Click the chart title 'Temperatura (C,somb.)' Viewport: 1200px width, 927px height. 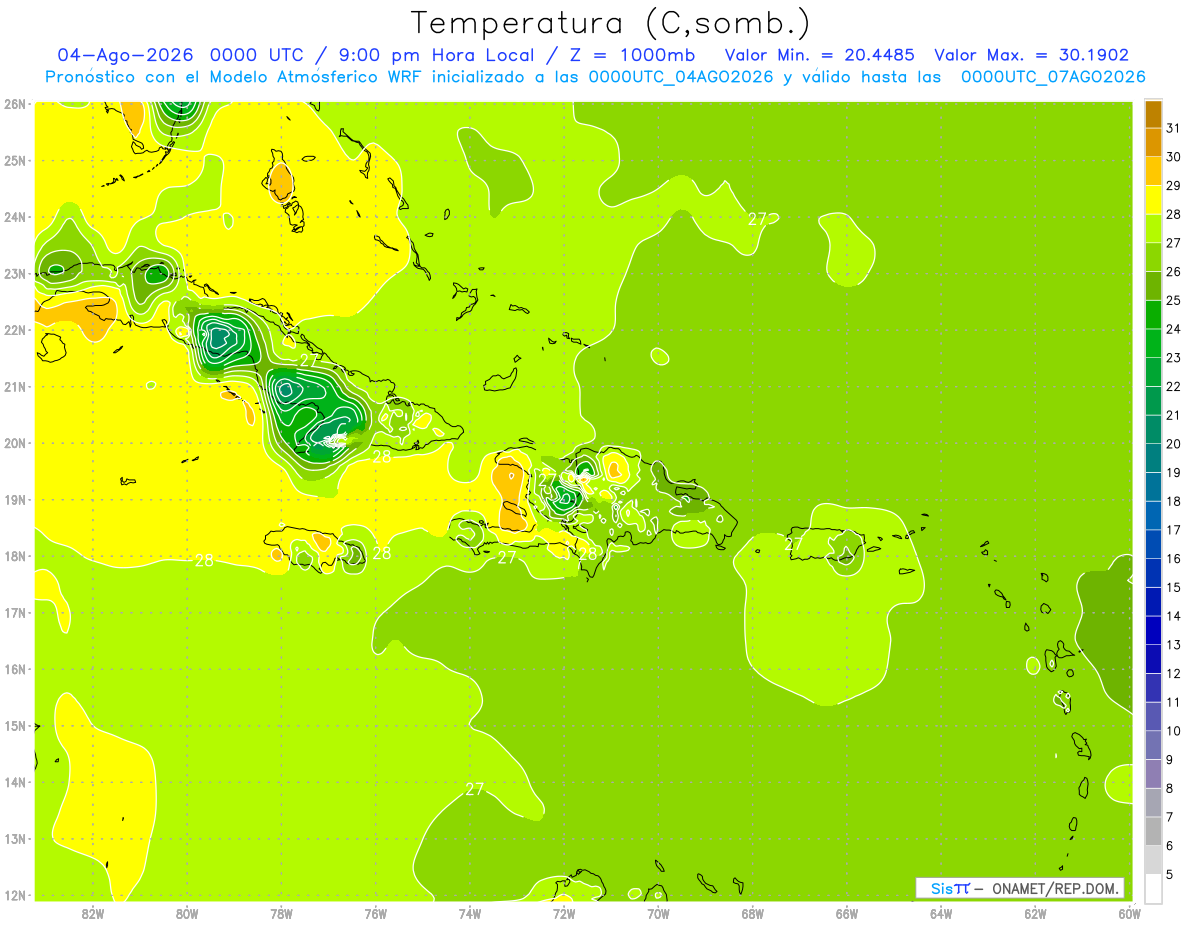click(611, 23)
